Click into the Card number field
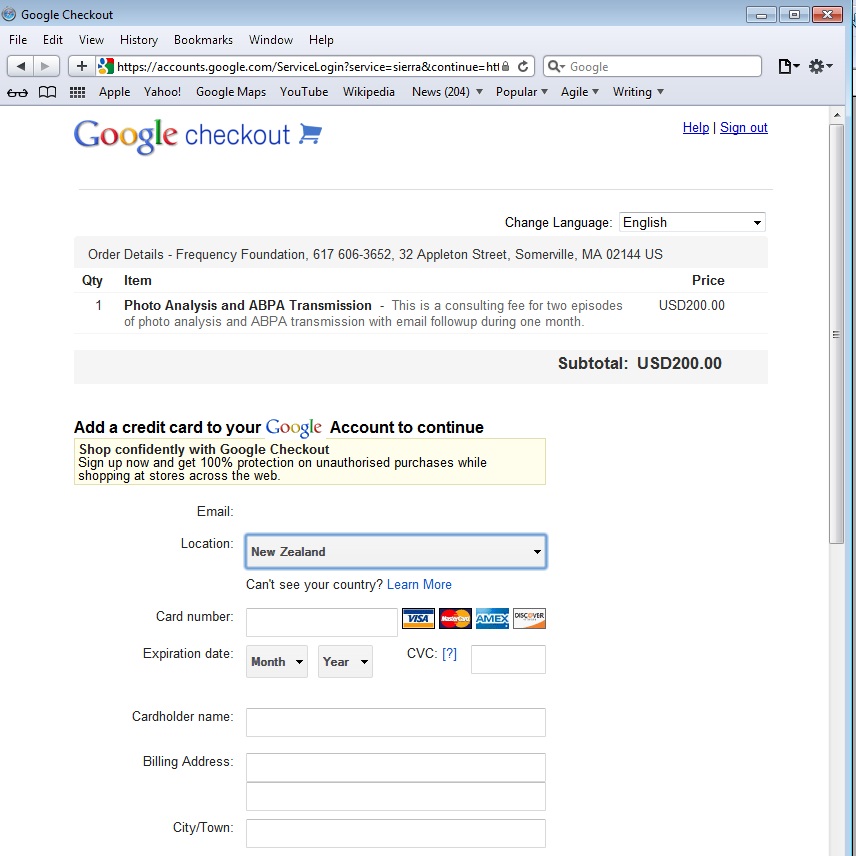The height and width of the screenshot is (856, 856). click(322, 622)
